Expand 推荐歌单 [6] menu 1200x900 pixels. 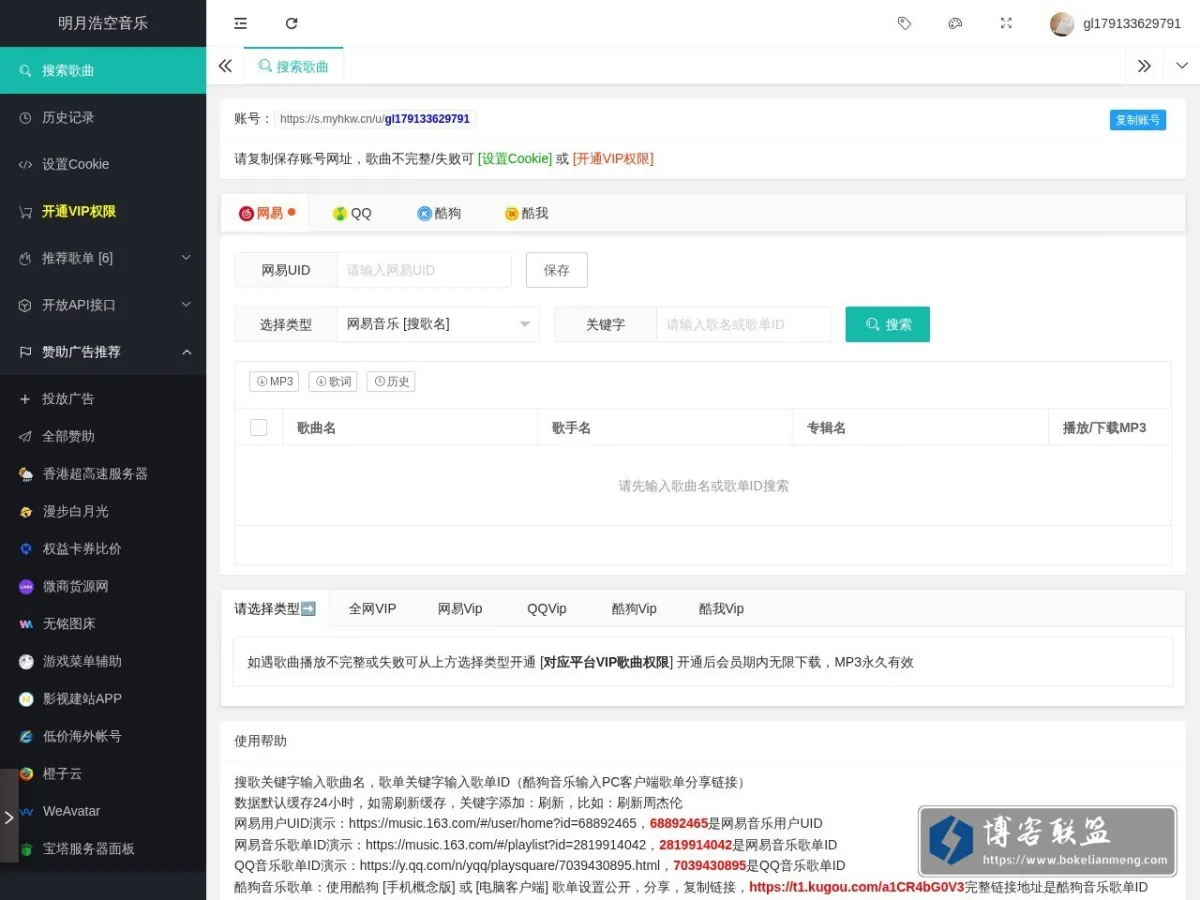(103, 258)
